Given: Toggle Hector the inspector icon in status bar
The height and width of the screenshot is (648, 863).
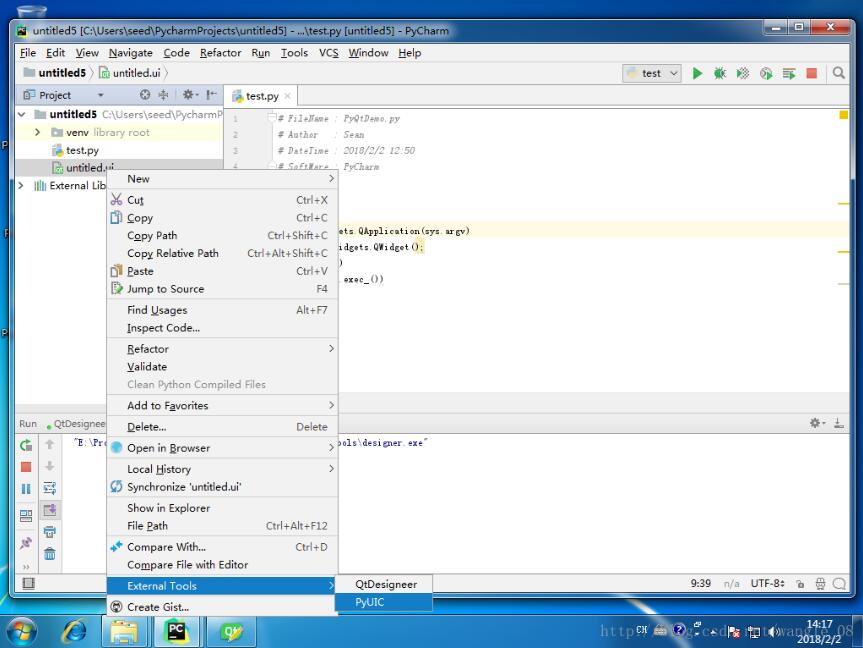Looking at the screenshot, I should (820, 583).
